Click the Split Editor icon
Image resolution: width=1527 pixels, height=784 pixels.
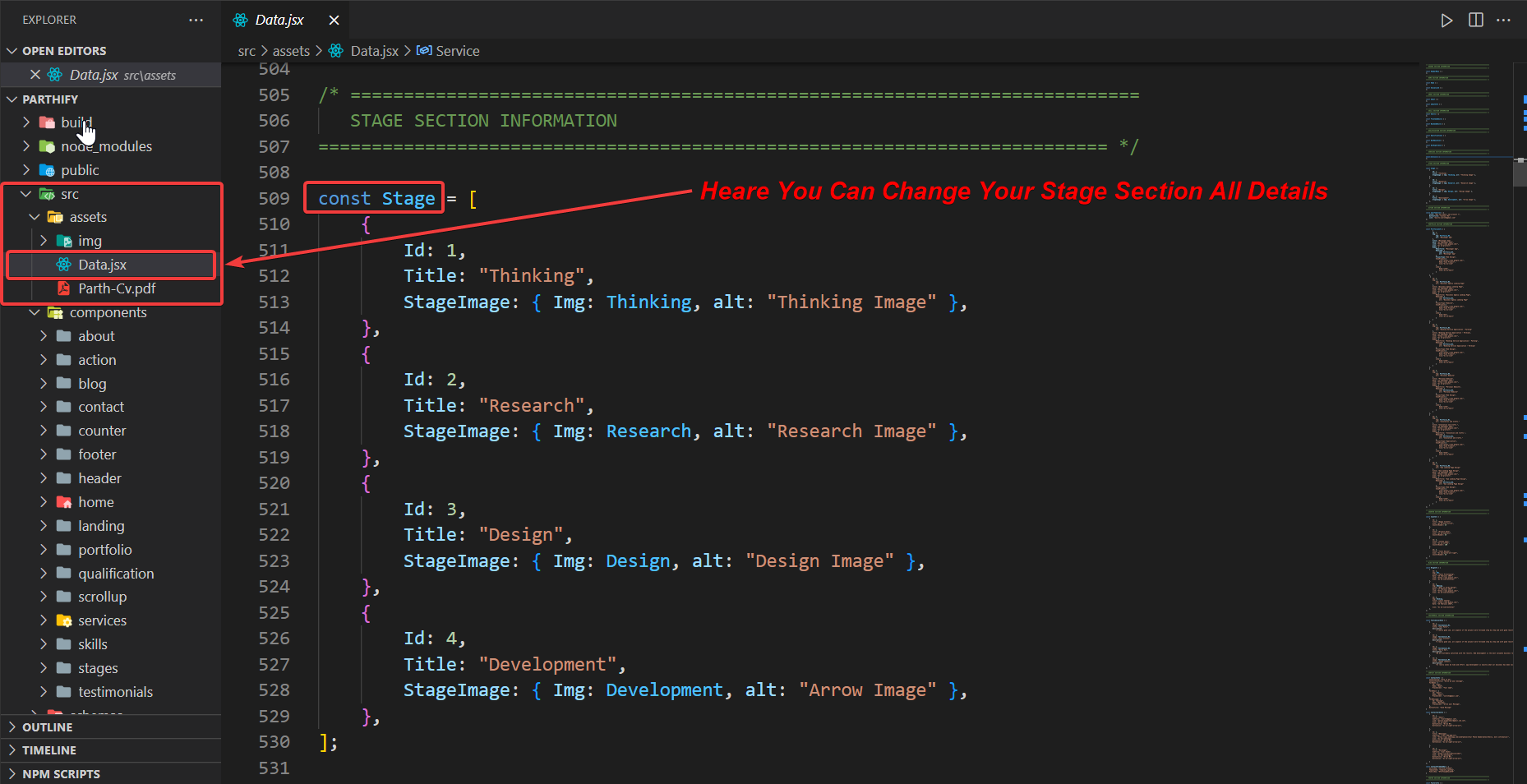(1476, 21)
